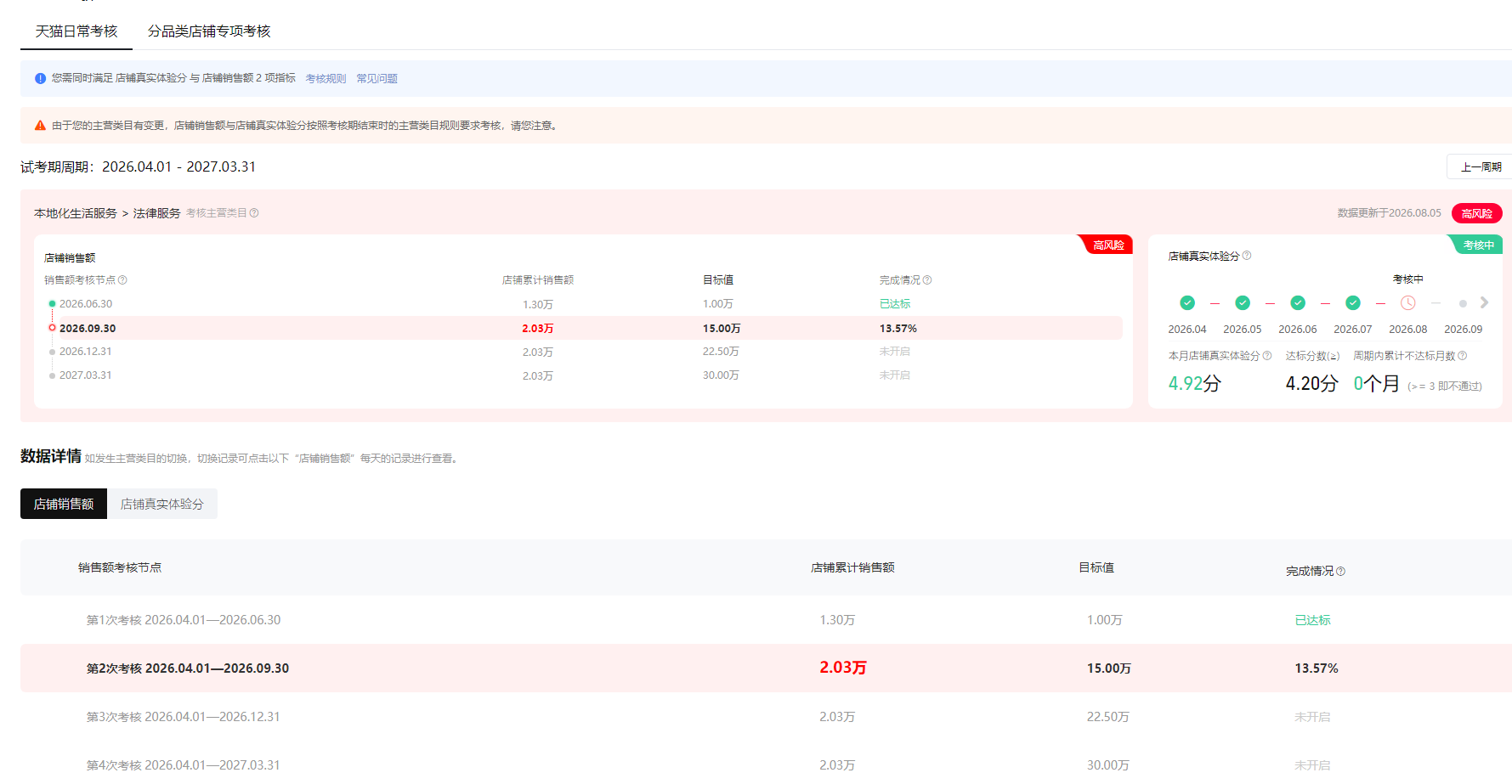Select the 2026.09.30 sales node
Screen dimensions: 1512x784
tap(88, 328)
